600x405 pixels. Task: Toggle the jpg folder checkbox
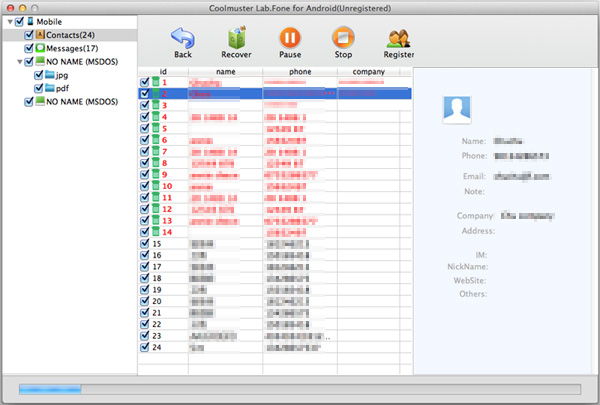[x=38, y=75]
